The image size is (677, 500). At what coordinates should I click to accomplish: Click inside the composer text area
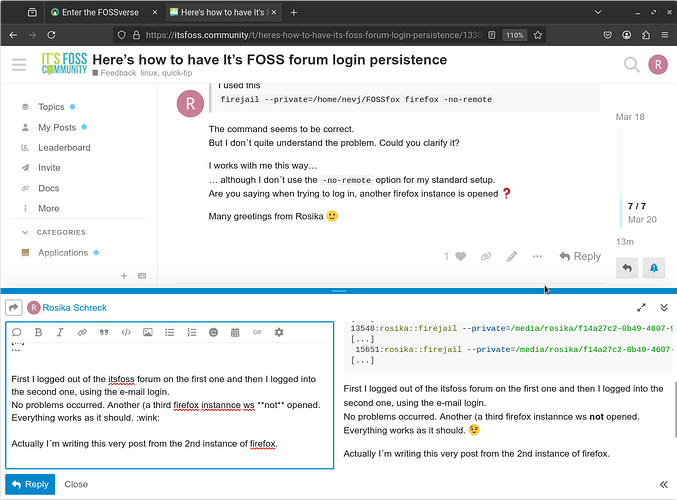click(169, 406)
